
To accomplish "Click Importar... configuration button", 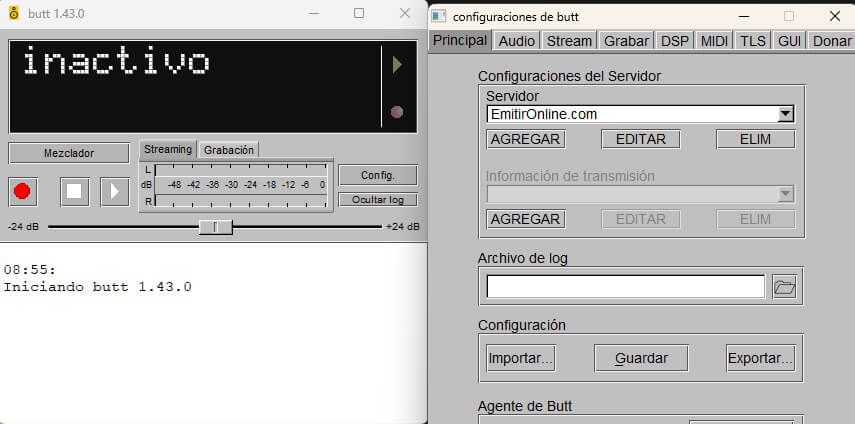I will coord(521,358).
